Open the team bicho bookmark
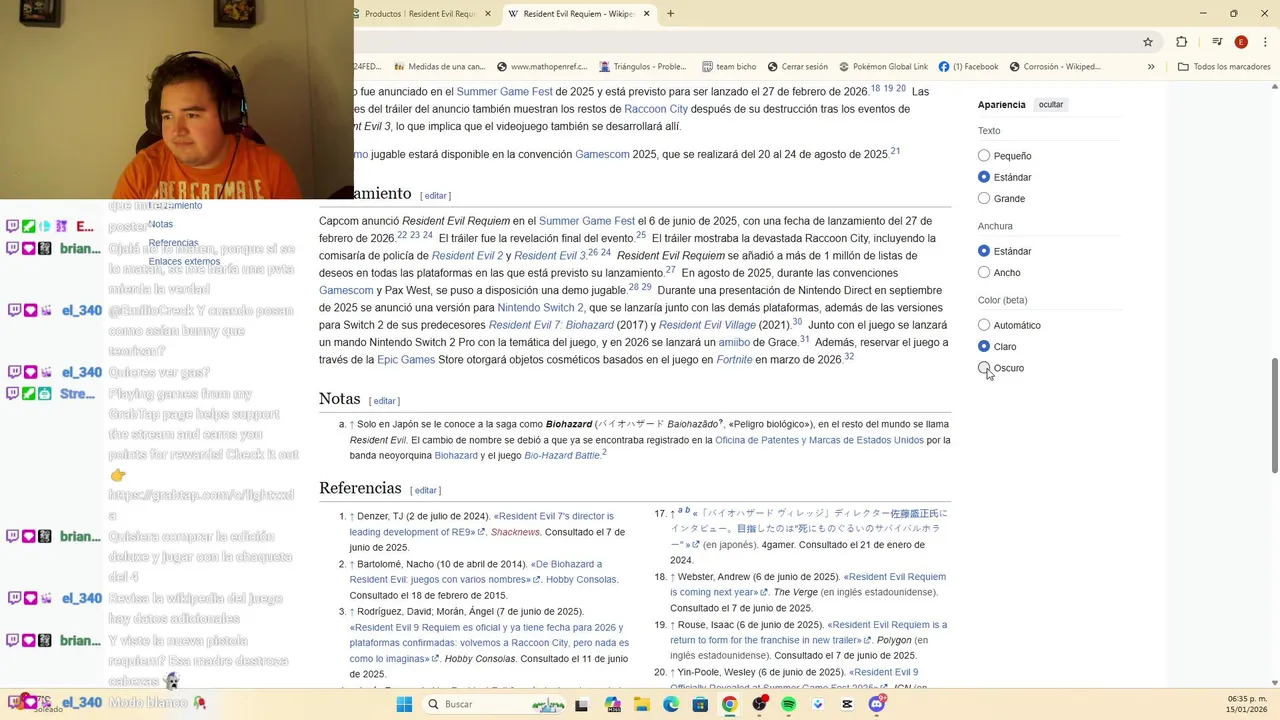Screen dimensions: 1280x720 [x=729, y=67]
